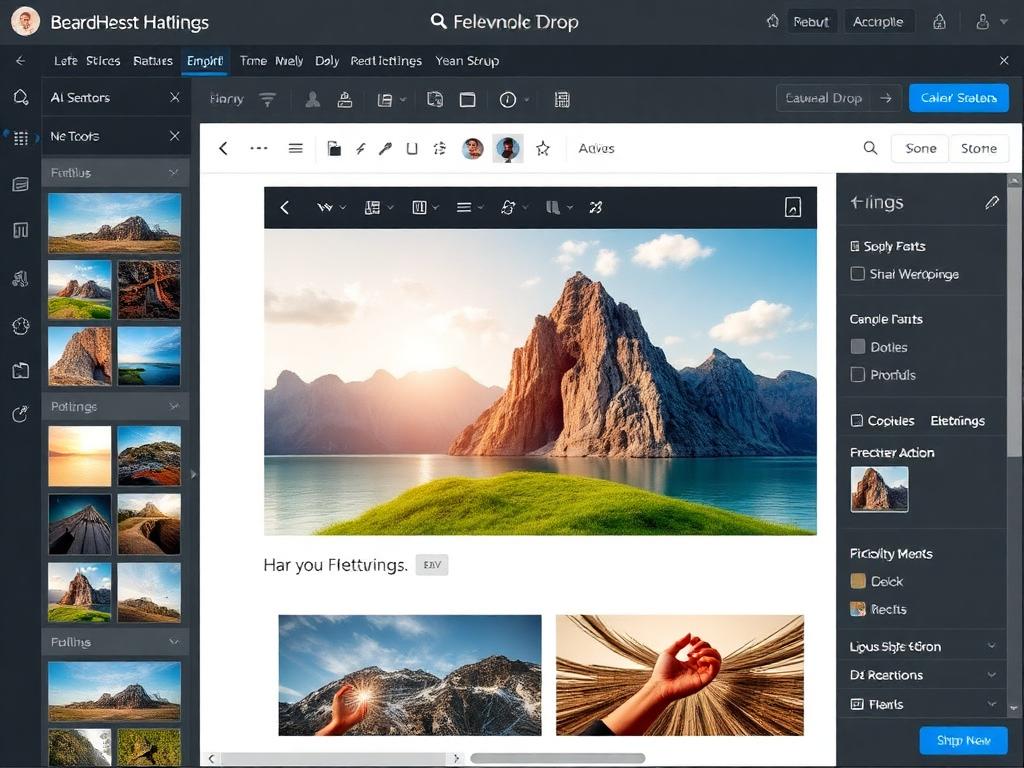Click the user profile avatar in header
1024x768 pixels.
pyautogui.click(x=25, y=22)
